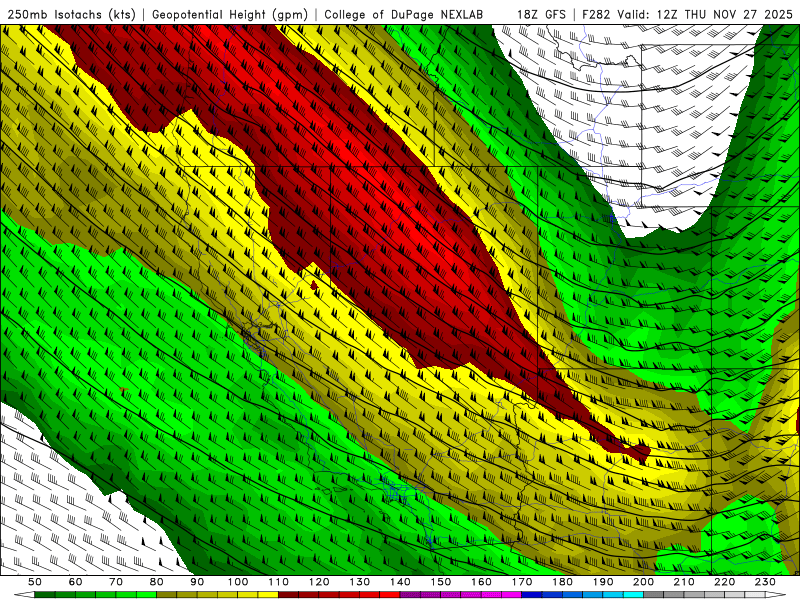Click the 'Geopotential Height (gpm)' header label

click(x=230, y=14)
